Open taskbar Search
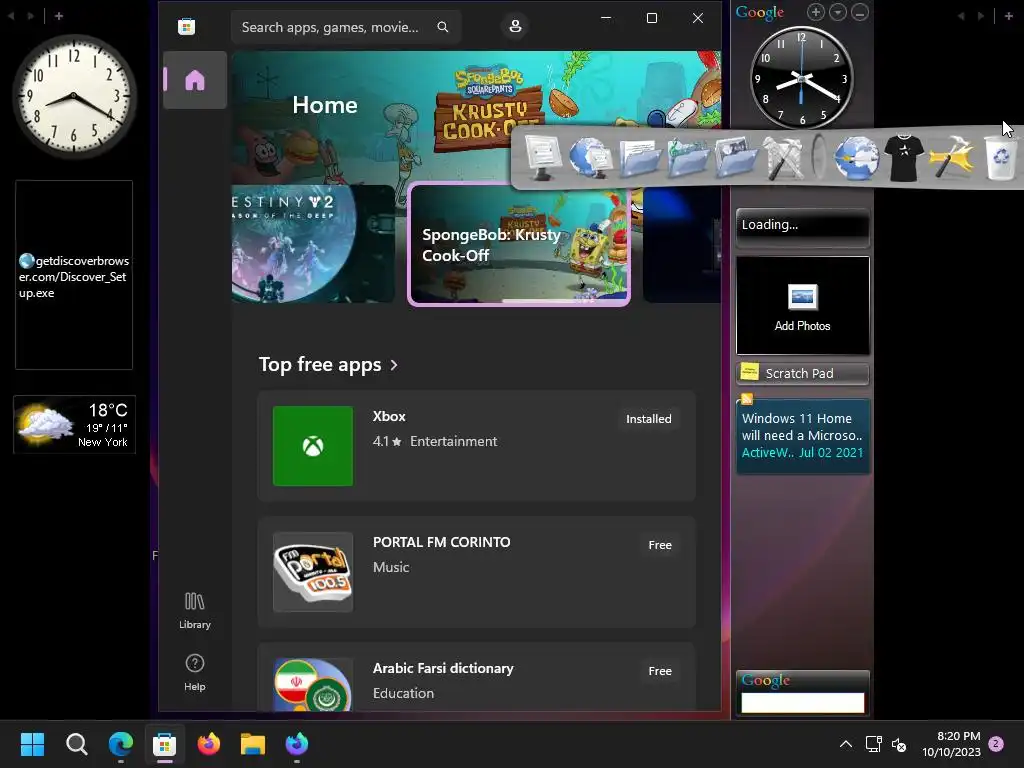 [x=76, y=744]
